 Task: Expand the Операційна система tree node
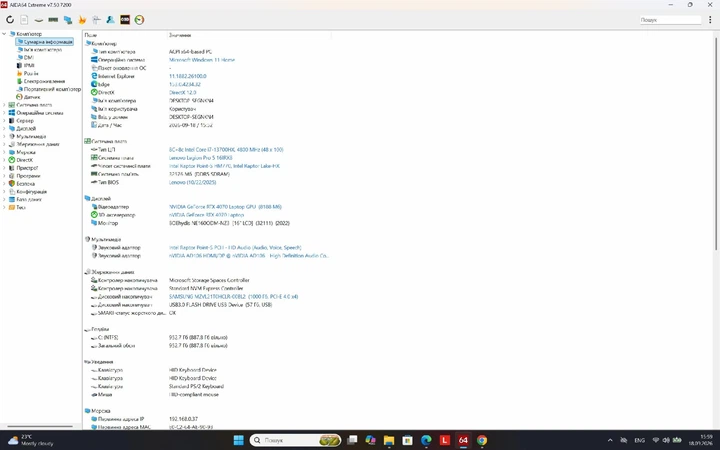(x=4, y=112)
